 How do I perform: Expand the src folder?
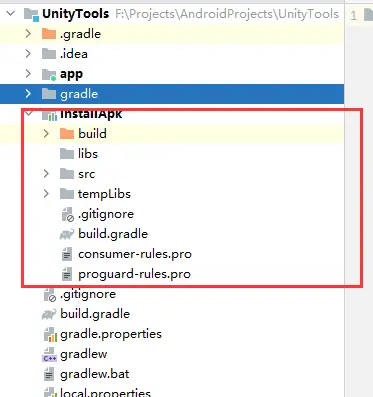(46, 174)
